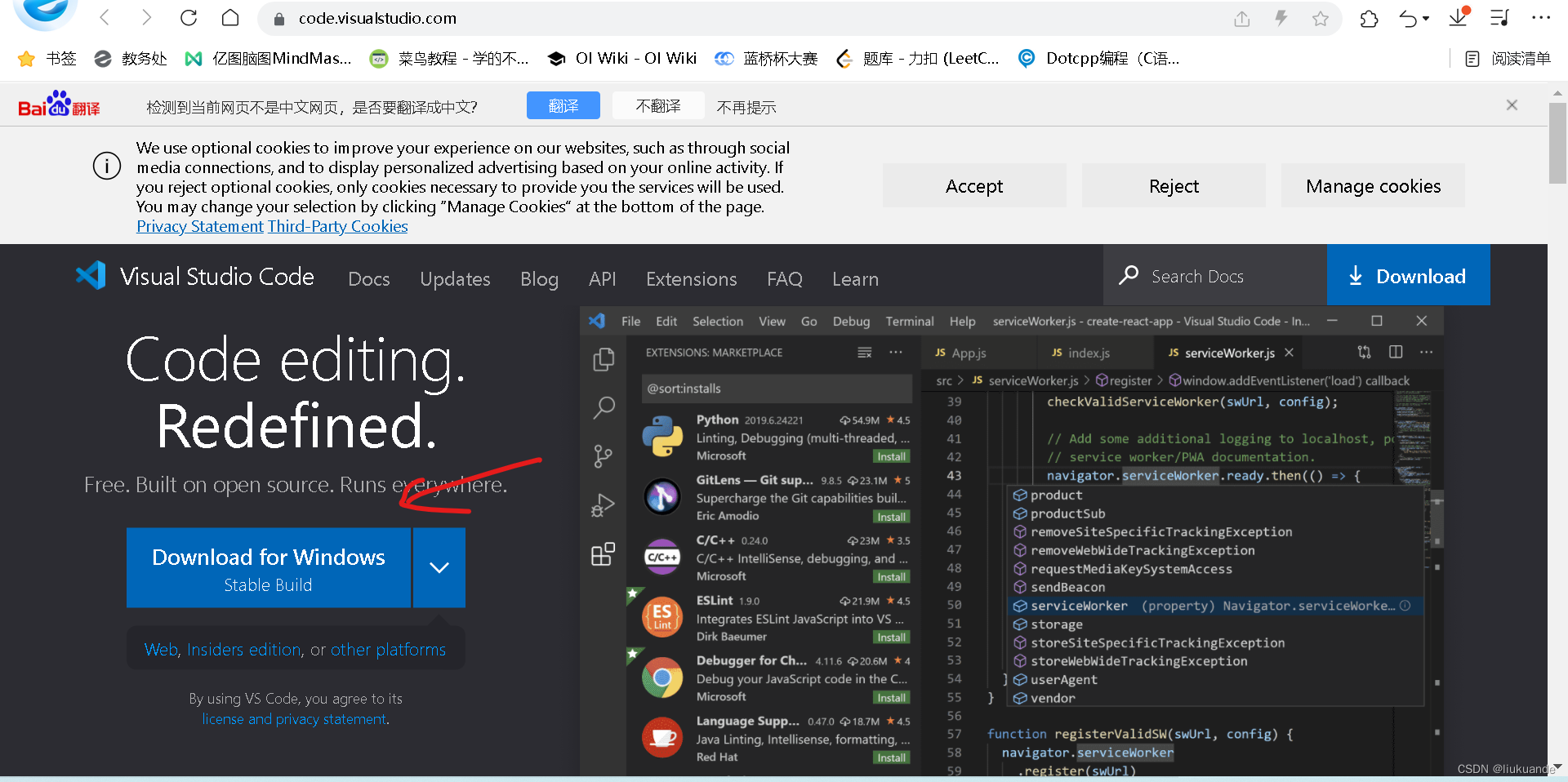
Task: Click the split editor icon in editor tabs
Action: (x=1396, y=352)
